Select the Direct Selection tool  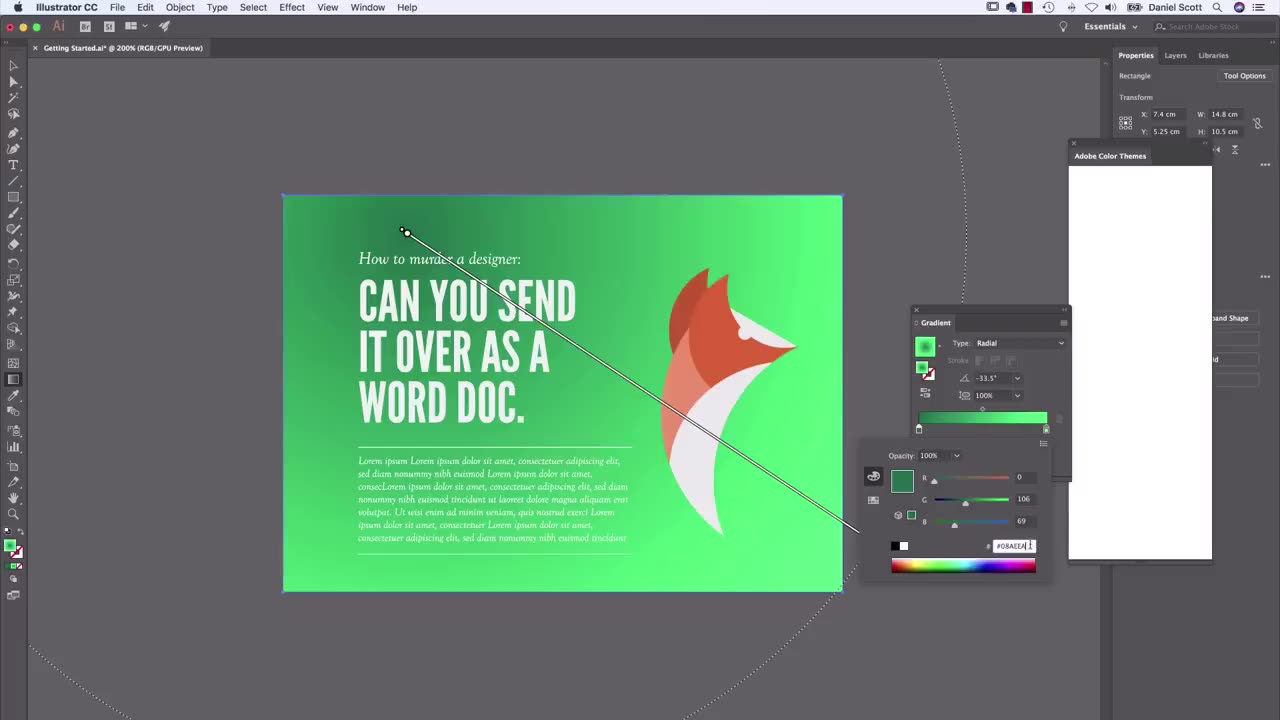[13, 83]
